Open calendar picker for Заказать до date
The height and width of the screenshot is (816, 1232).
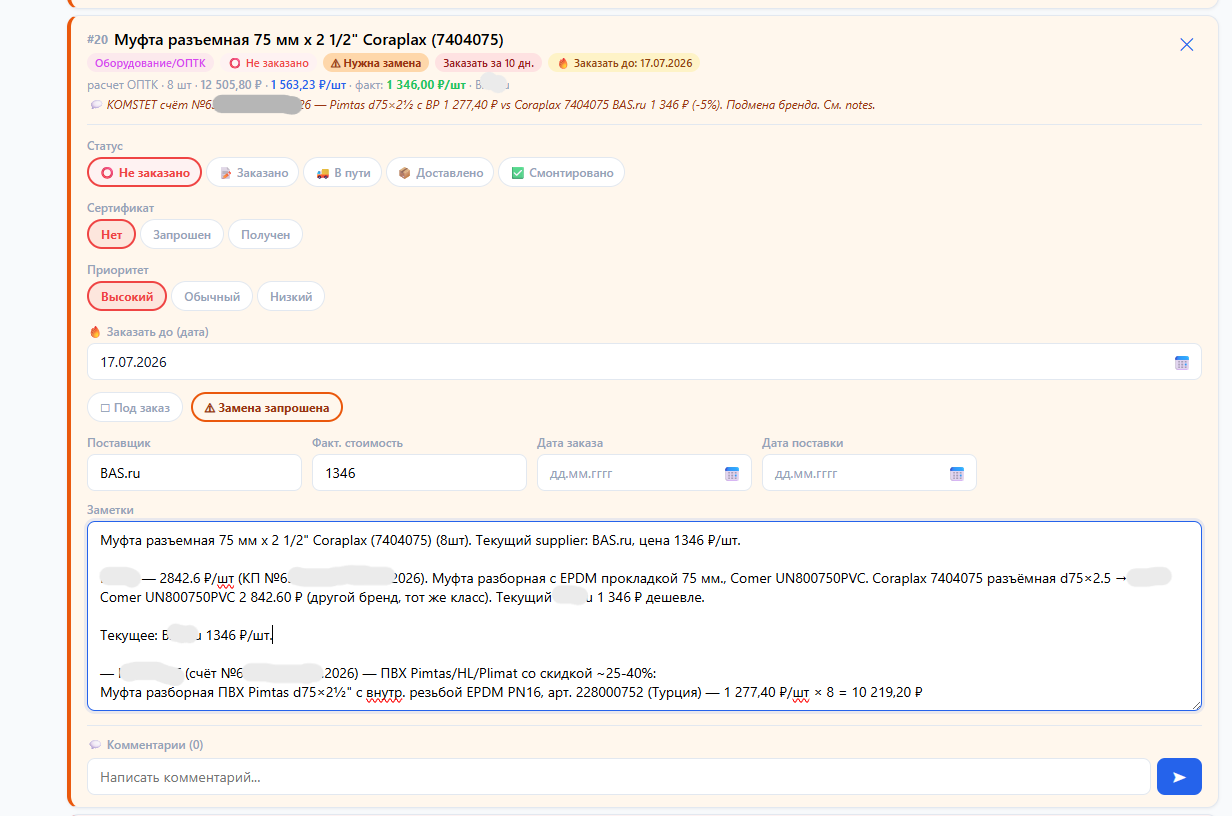(x=1181, y=363)
